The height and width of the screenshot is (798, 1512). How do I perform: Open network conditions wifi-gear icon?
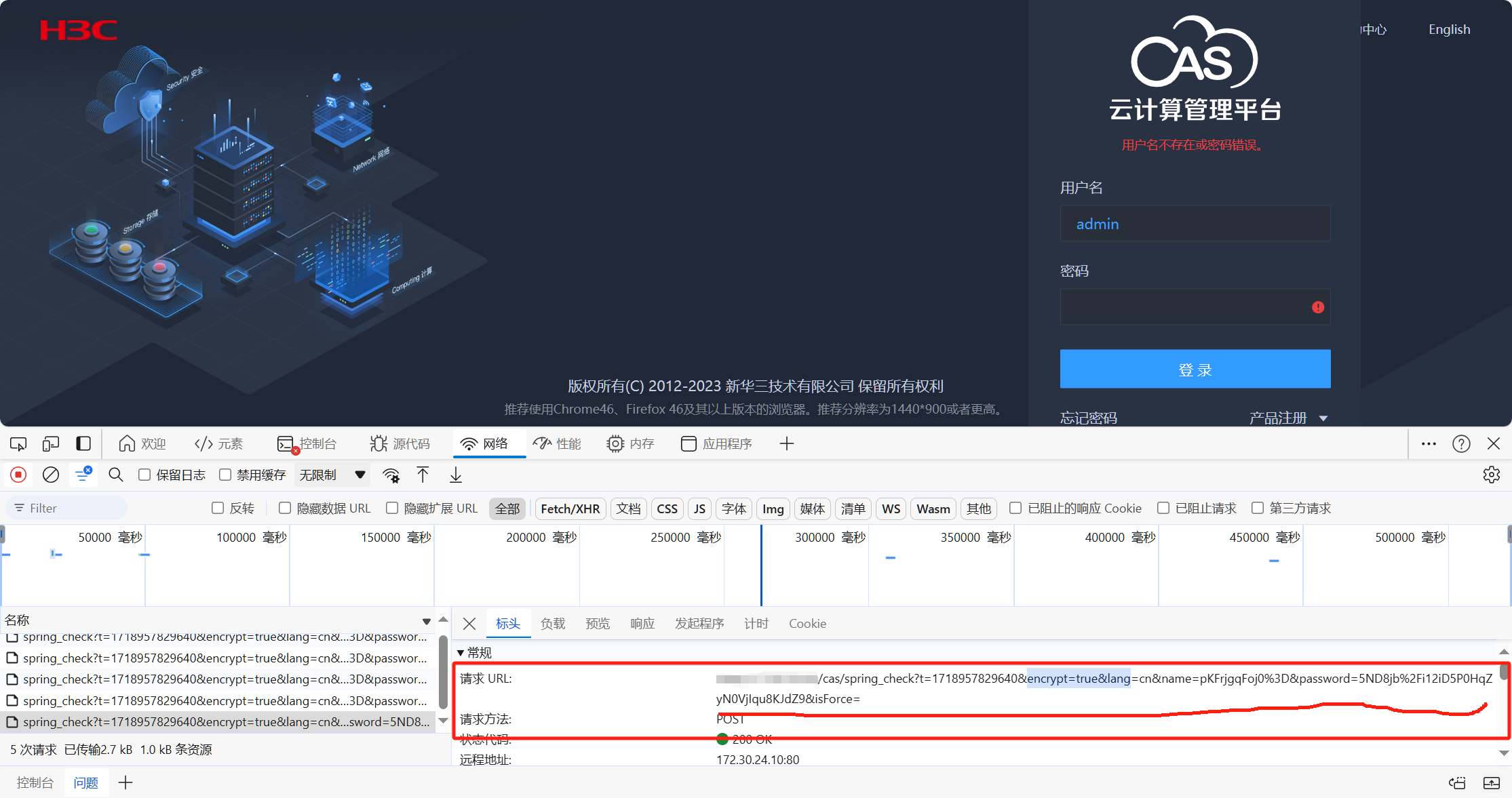[391, 475]
